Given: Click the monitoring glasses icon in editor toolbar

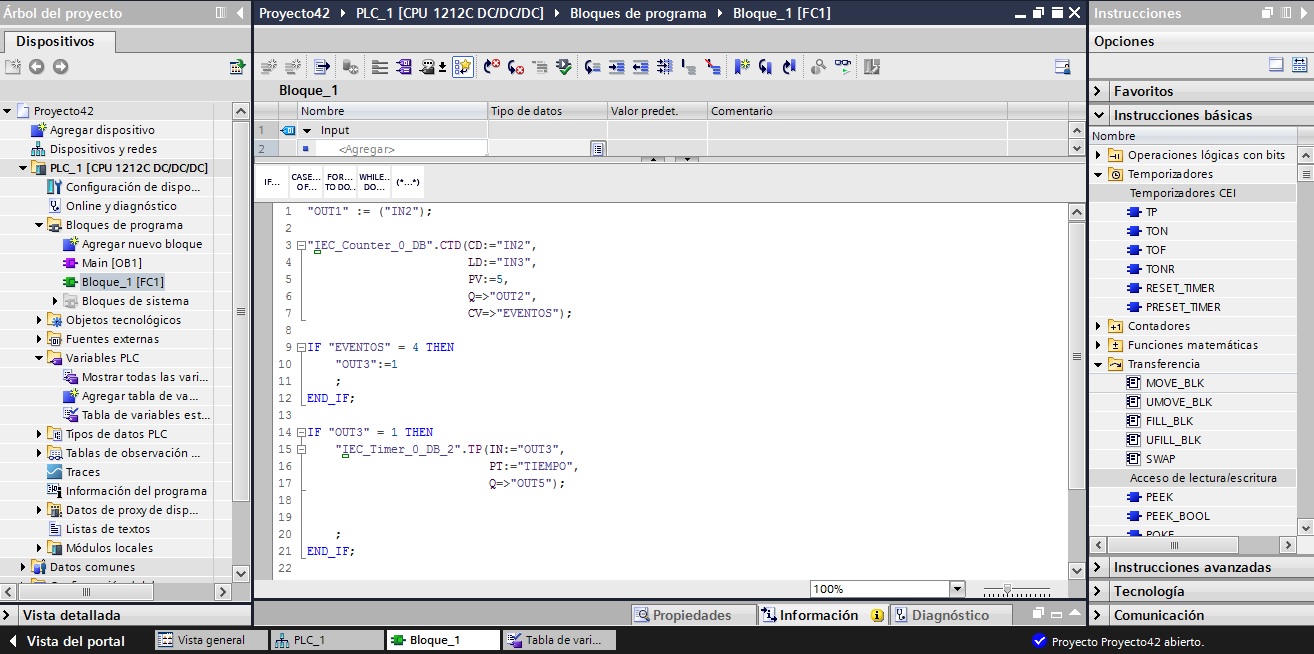Looking at the screenshot, I should coord(845,67).
